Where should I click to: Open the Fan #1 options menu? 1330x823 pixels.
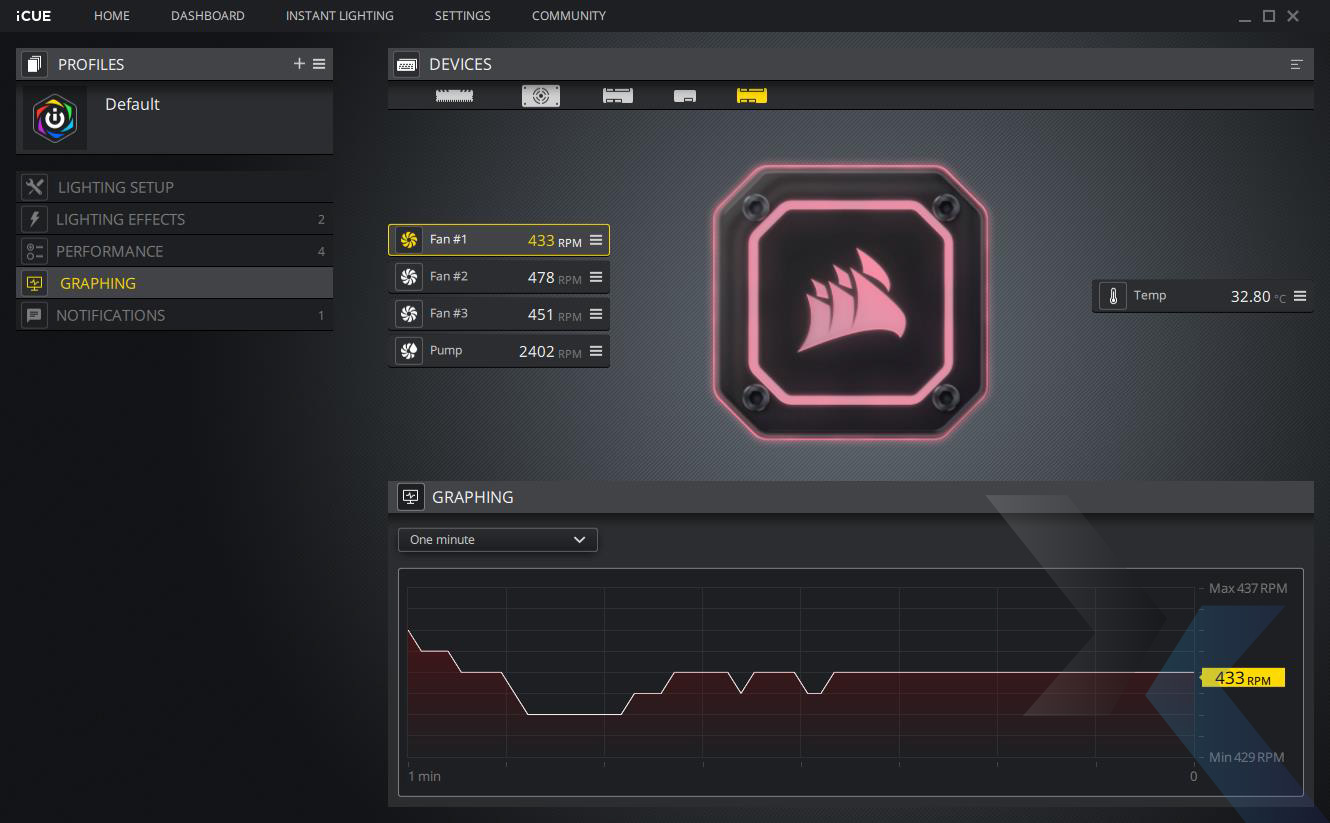tap(596, 240)
